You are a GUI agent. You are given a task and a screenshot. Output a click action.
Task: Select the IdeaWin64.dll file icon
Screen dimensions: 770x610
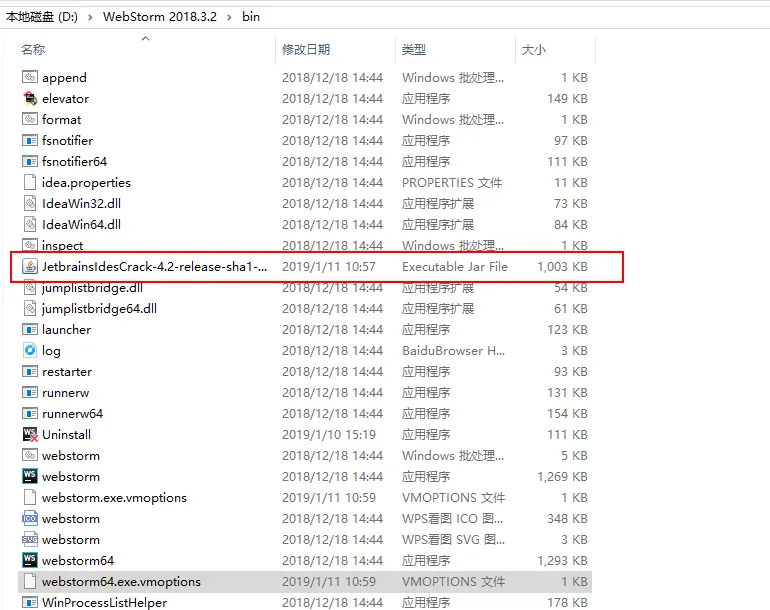click(x=30, y=224)
